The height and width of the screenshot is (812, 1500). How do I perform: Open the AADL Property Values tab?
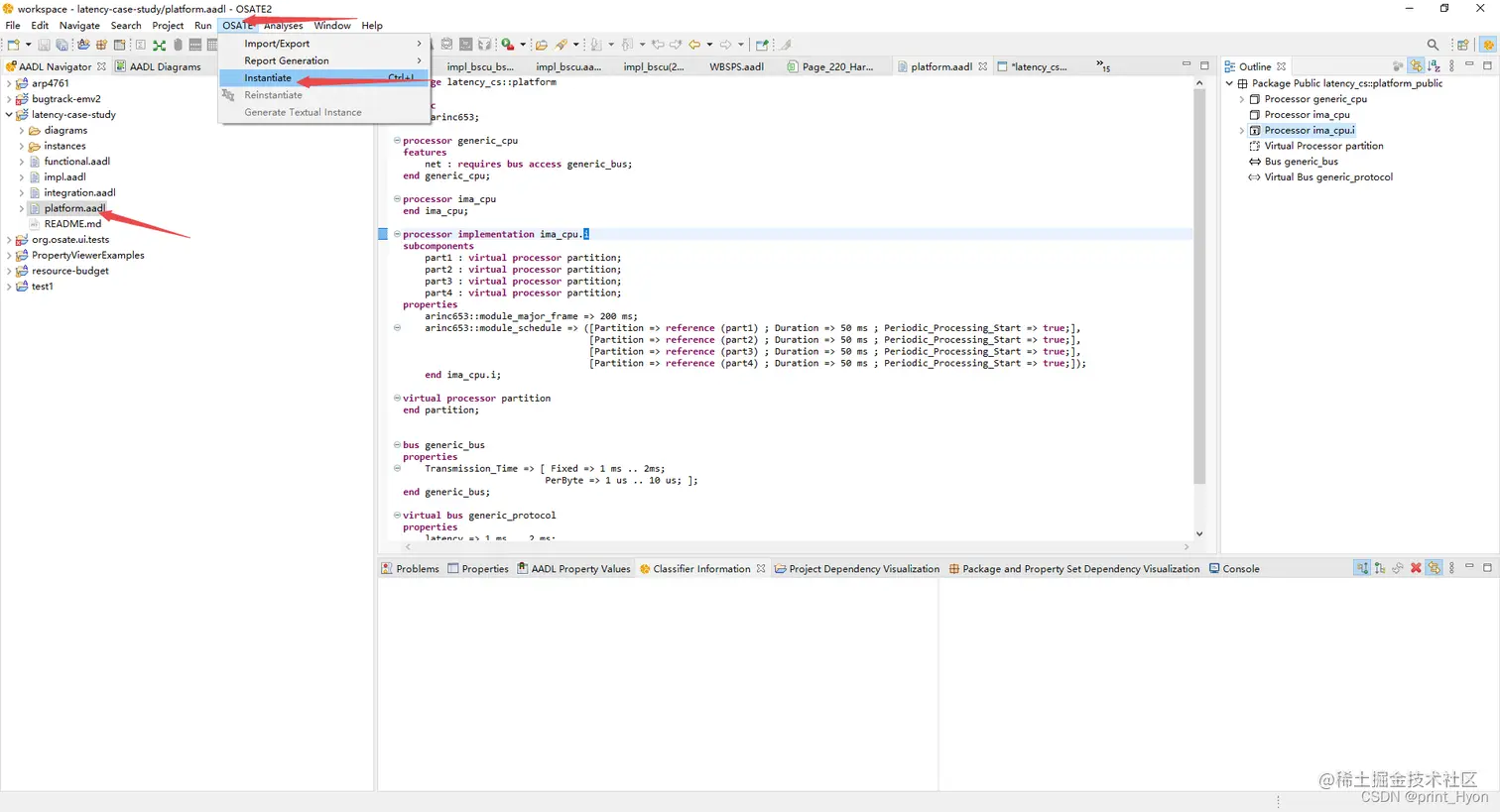coord(573,568)
